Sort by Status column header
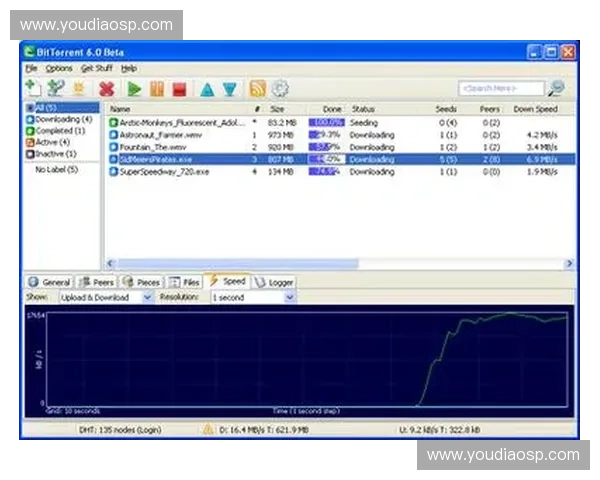 (363, 109)
